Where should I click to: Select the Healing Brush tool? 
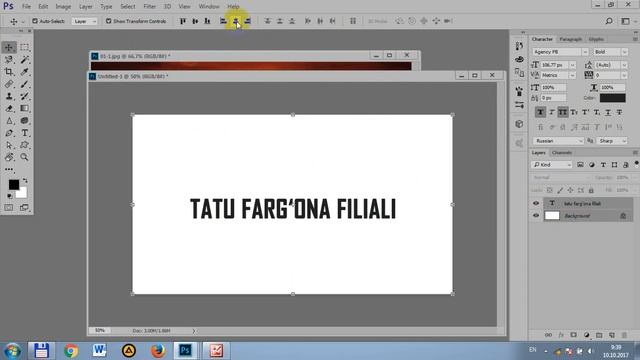tap(9, 84)
